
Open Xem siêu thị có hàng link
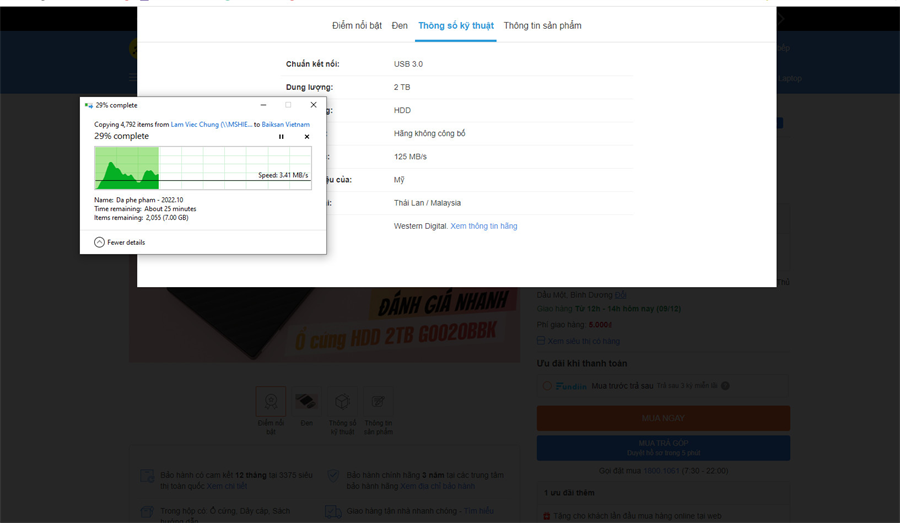[x=584, y=341]
